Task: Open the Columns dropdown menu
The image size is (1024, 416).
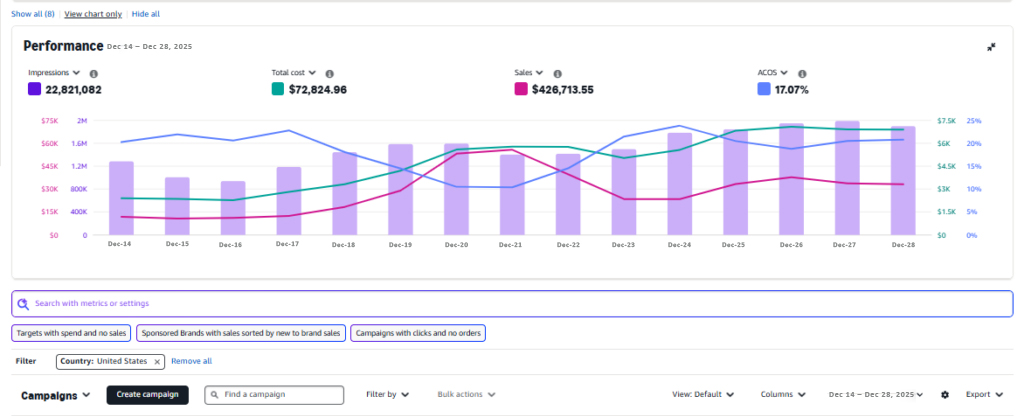Action: click(786, 395)
